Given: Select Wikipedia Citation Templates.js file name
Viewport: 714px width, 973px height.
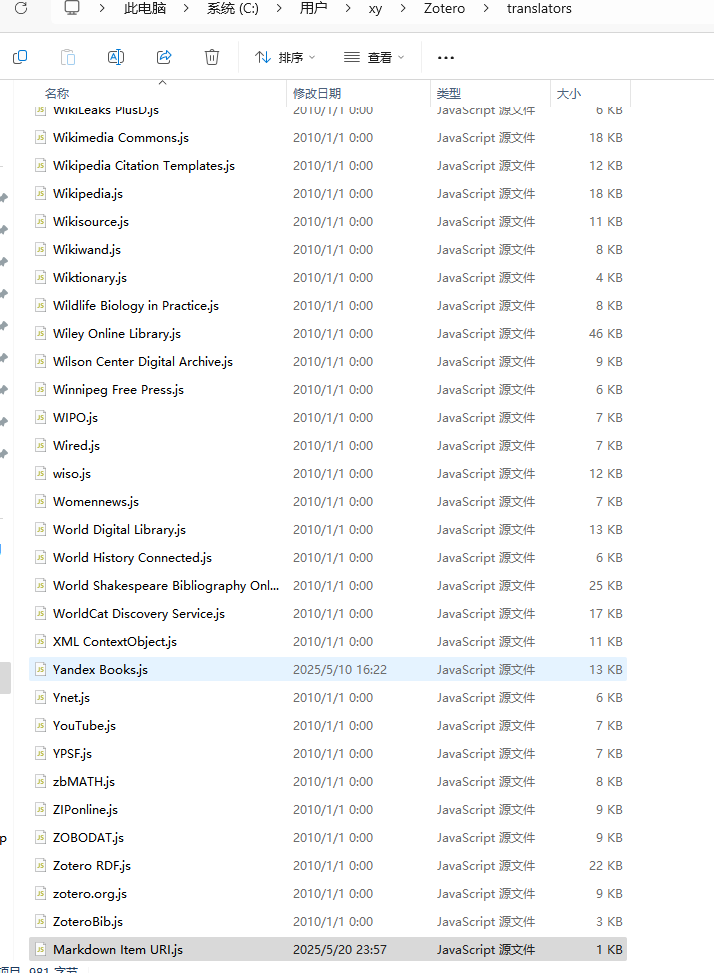Looking at the screenshot, I should click(144, 166).
